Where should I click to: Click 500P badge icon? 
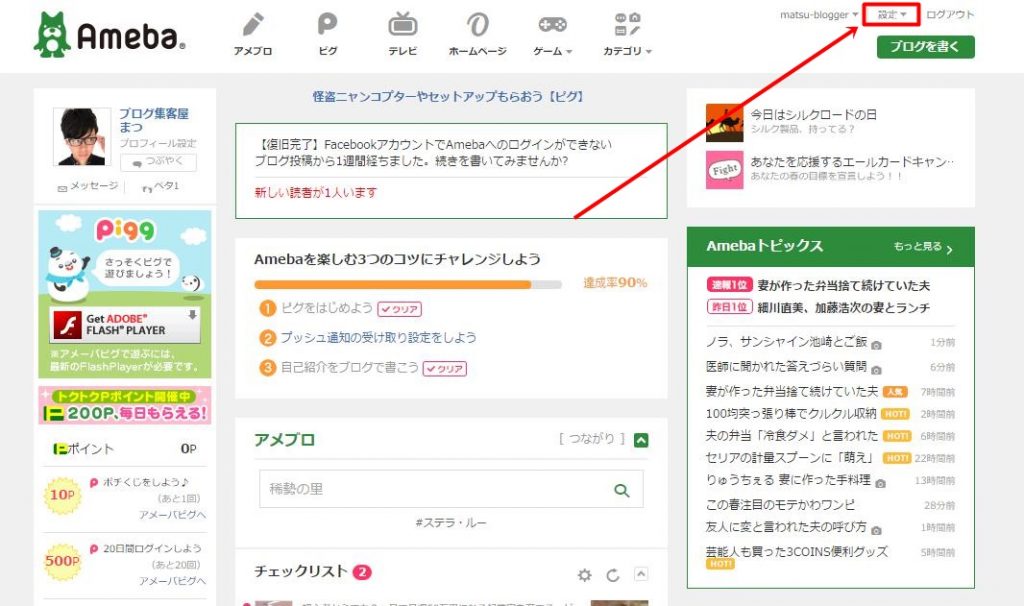62,561
